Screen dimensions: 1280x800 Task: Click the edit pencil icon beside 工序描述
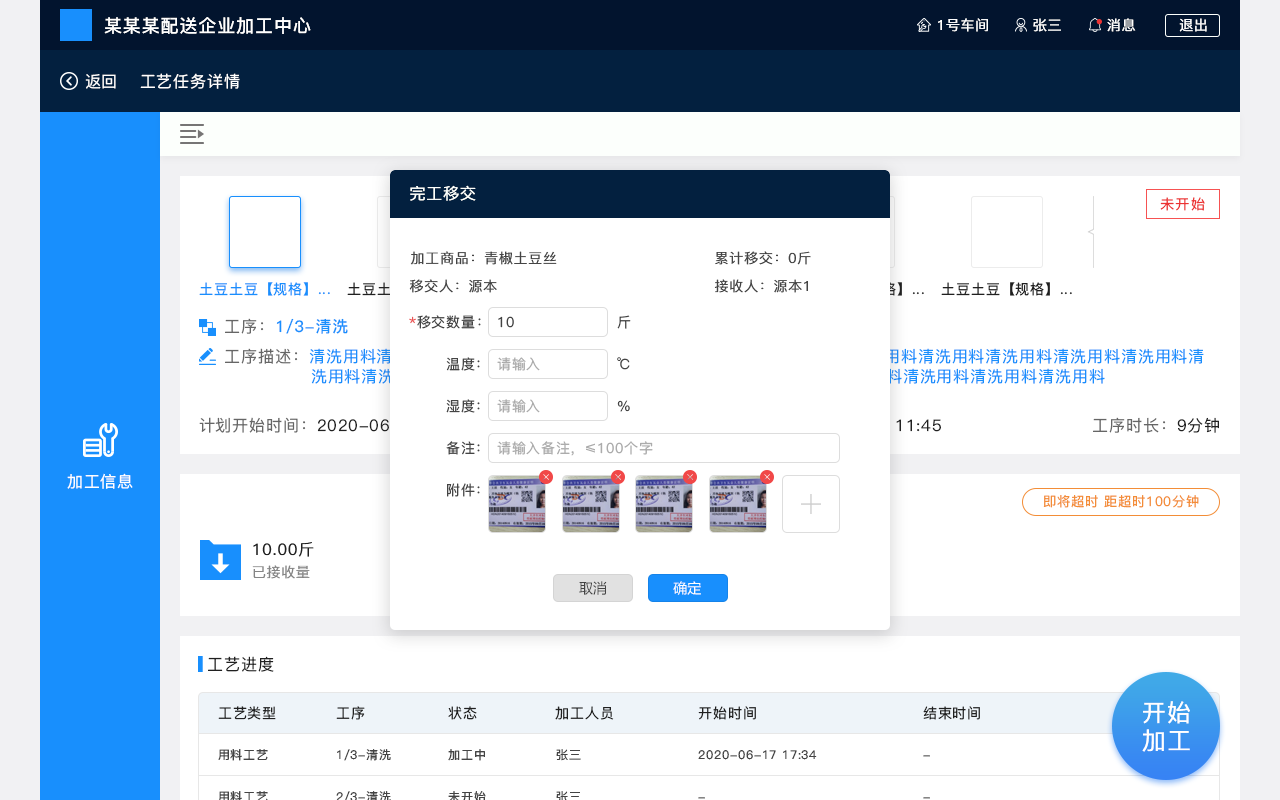pyautogui.click(x=207, y=355)
